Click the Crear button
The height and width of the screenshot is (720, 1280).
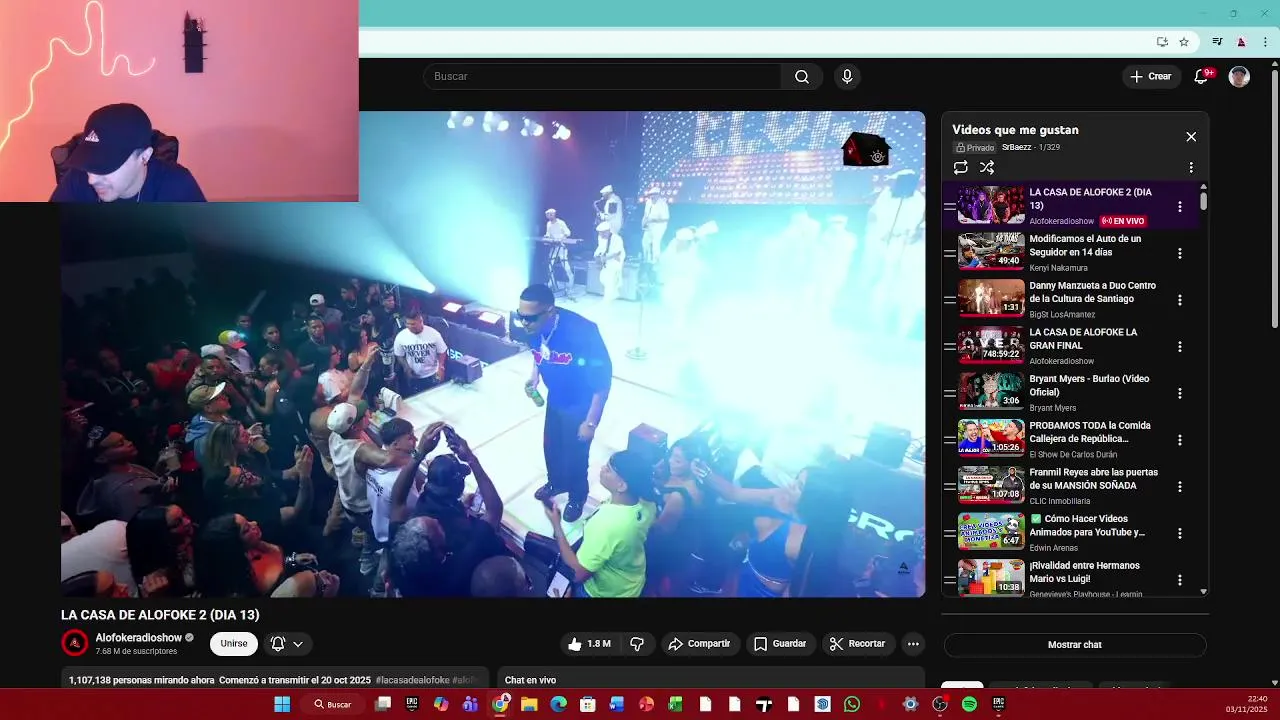(x=1150, y=77)
